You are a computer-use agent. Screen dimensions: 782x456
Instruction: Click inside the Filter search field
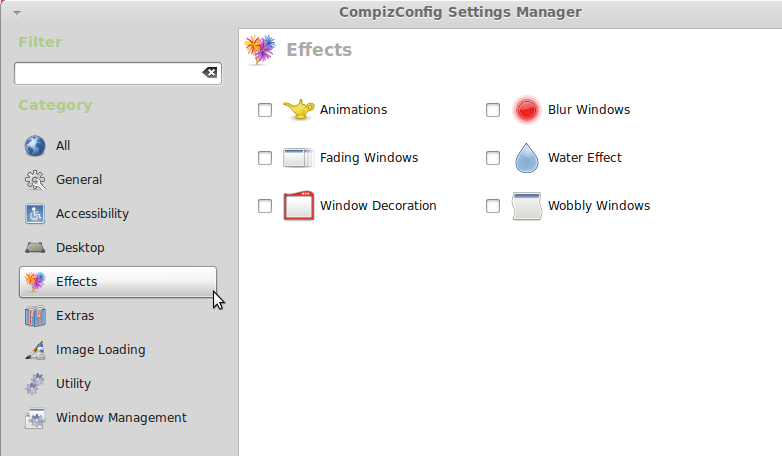pyautogui.click(x=105, y=73)
